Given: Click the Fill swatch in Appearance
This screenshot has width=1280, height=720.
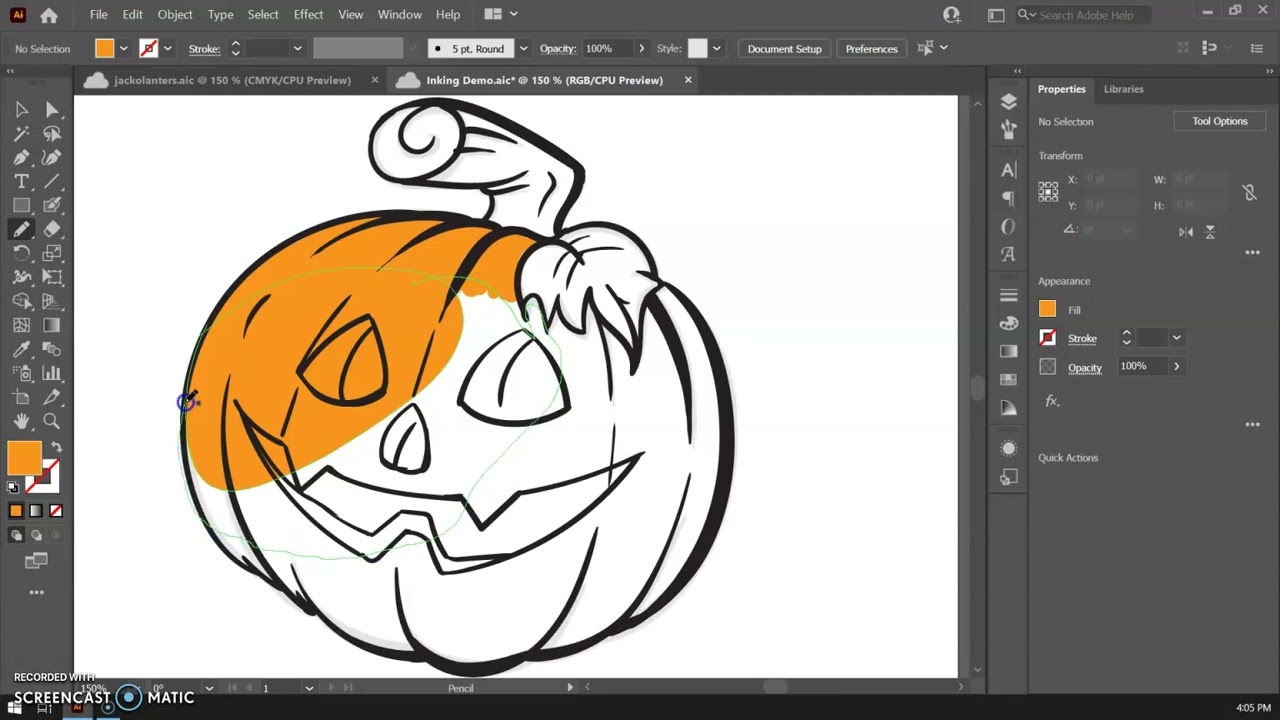Looking at the screenshot, I should (x=1047, y=309).
